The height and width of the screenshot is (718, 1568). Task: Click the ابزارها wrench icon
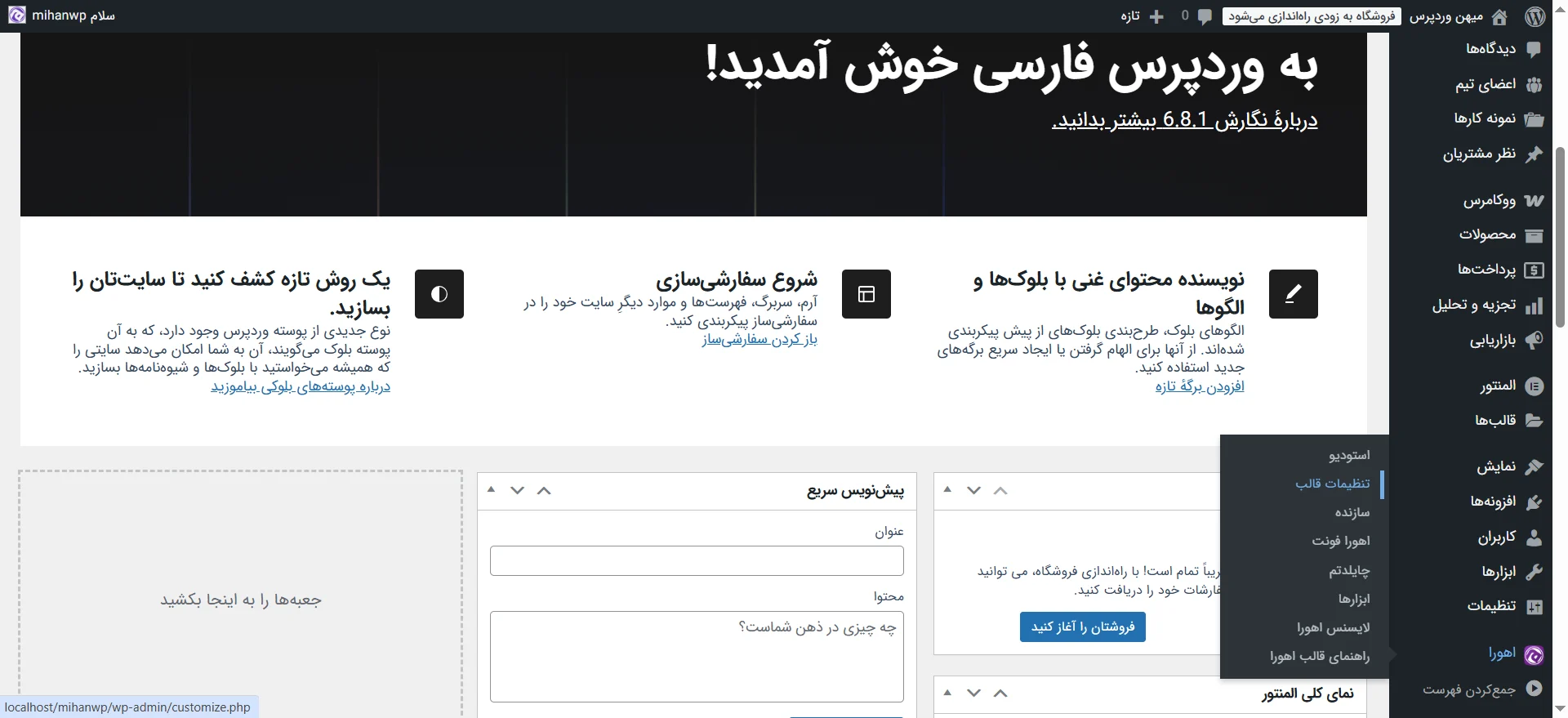[1534, 571]
